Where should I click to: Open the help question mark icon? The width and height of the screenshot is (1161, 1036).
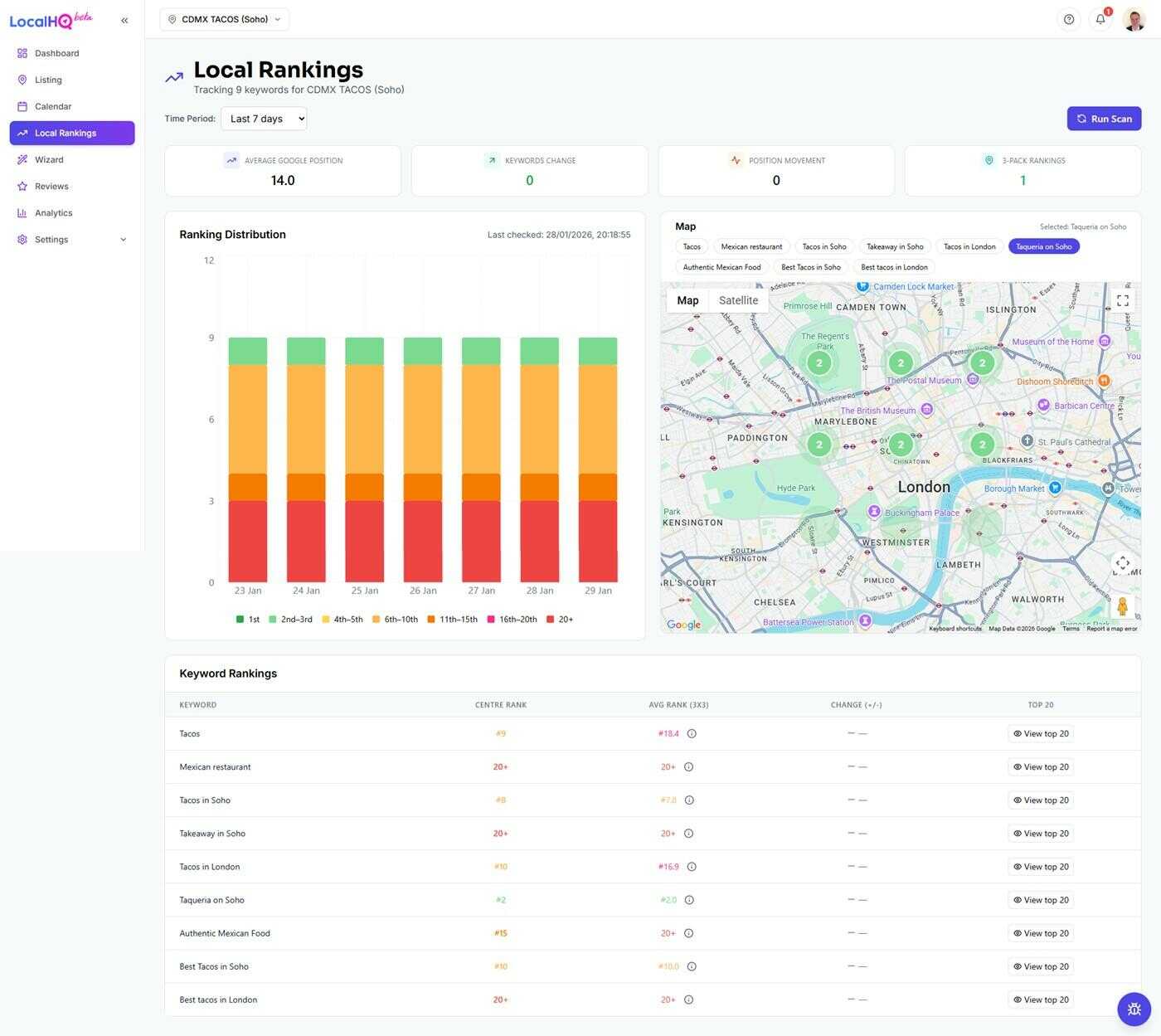click(1069, 19)
